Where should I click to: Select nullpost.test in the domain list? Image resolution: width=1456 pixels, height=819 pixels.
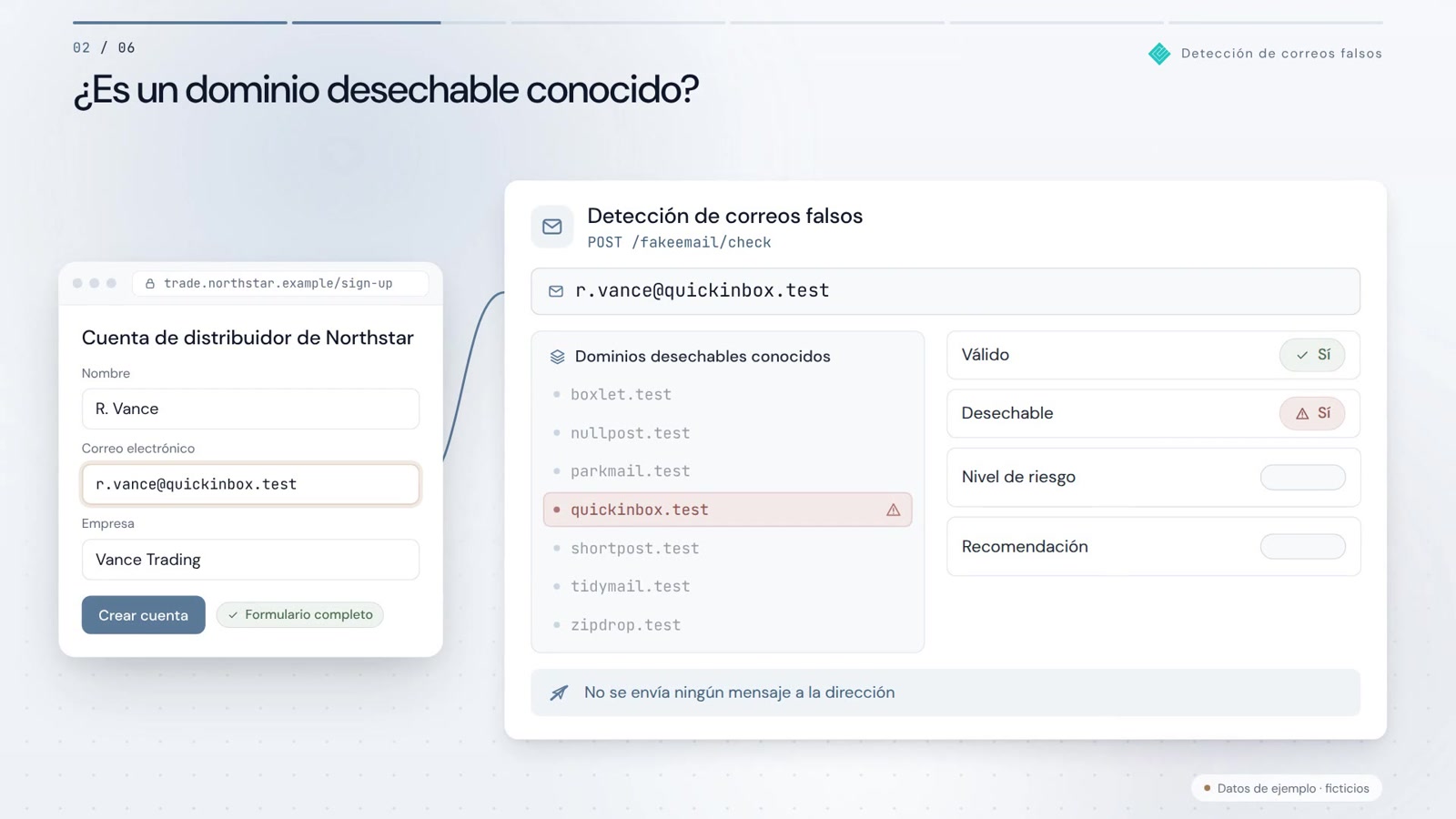630,433
